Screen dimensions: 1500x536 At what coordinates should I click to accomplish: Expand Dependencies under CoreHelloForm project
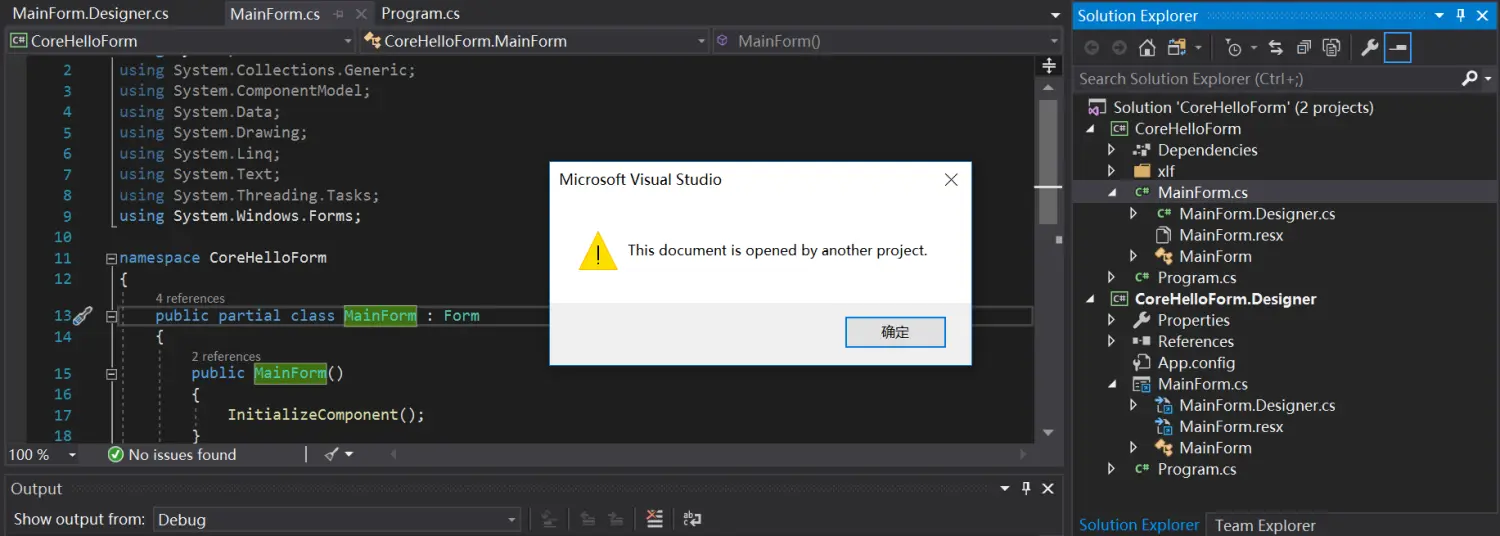(1111, 150)
